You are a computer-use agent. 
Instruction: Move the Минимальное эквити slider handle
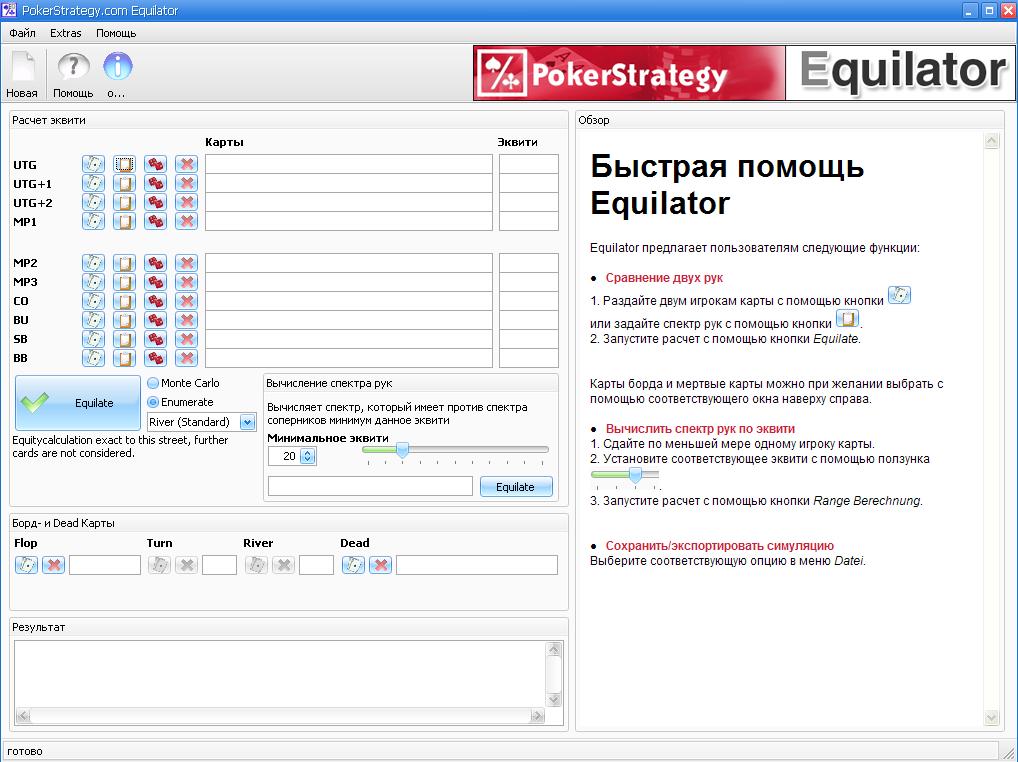[x=403, y=450]
